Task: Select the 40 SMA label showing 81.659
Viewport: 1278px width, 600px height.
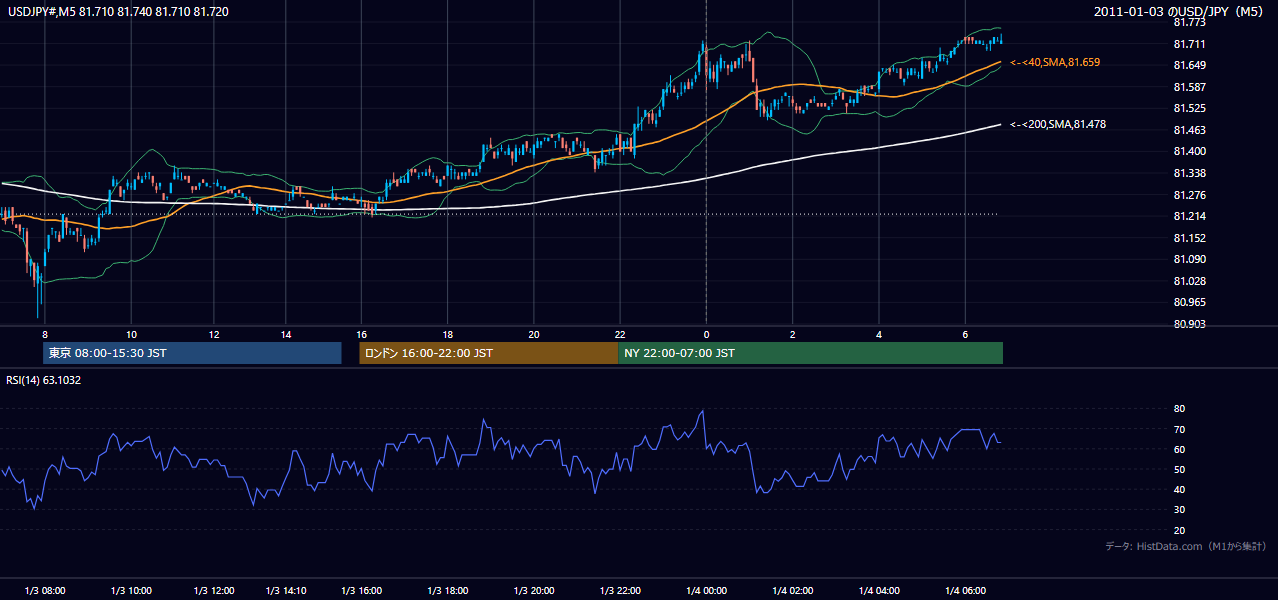Action: (x=1055, y=62)
